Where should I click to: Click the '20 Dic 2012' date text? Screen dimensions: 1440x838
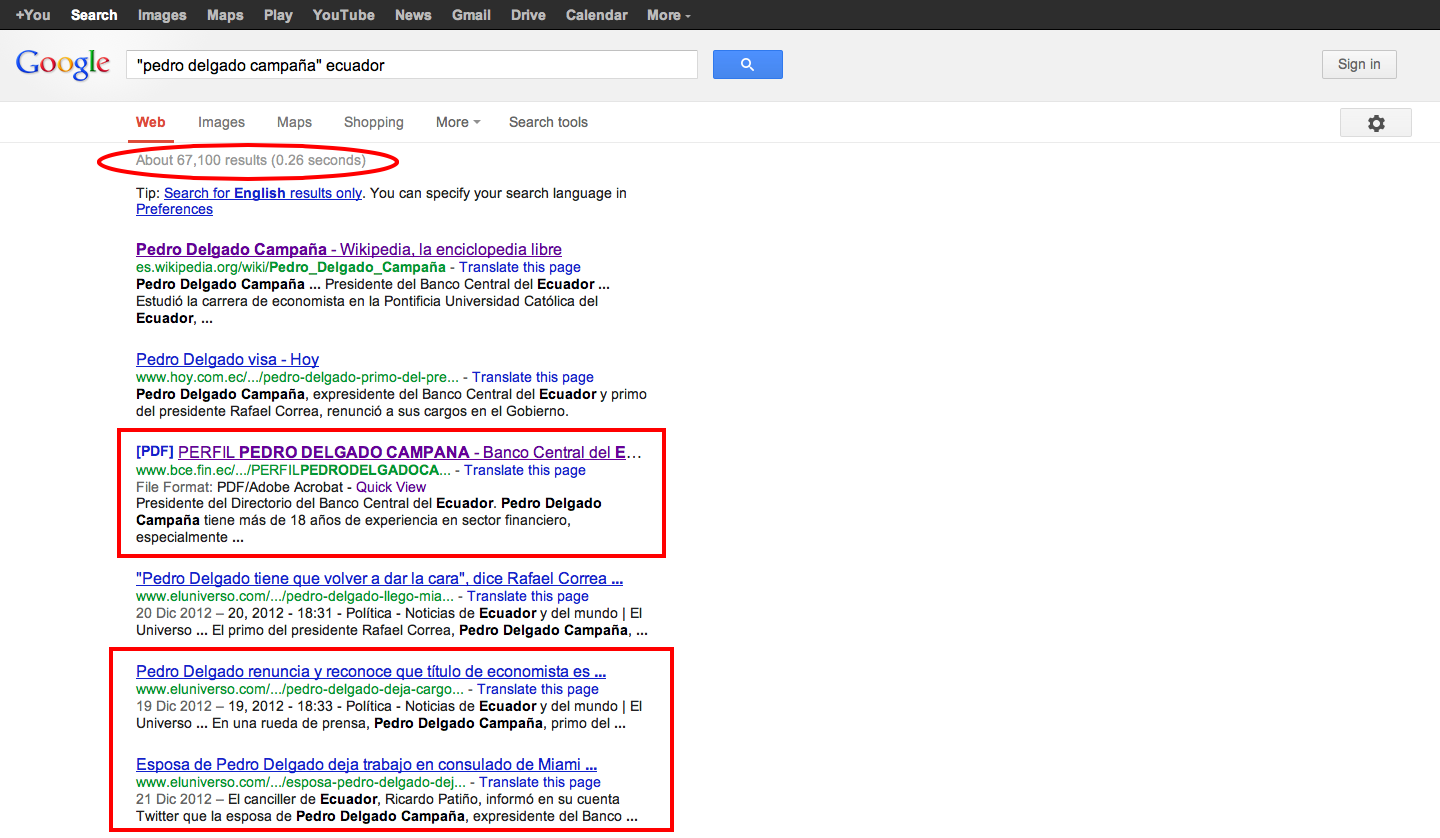tap(174, 613)
